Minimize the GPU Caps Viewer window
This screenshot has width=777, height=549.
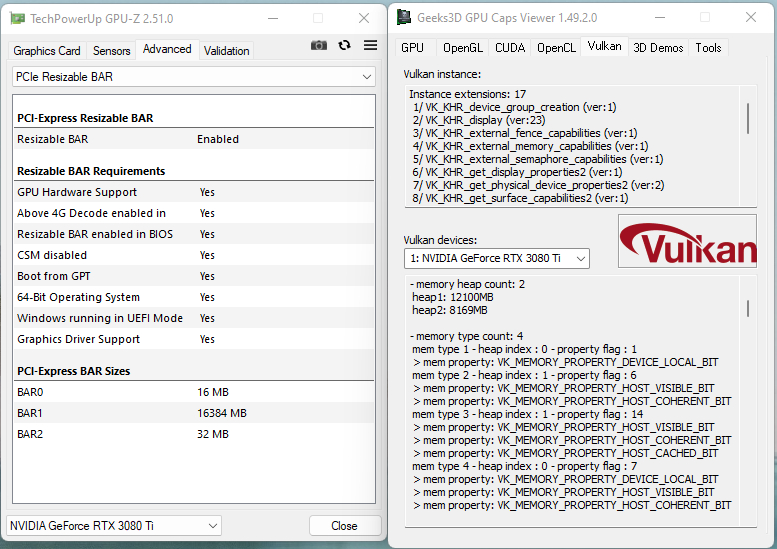click(660, 17)
